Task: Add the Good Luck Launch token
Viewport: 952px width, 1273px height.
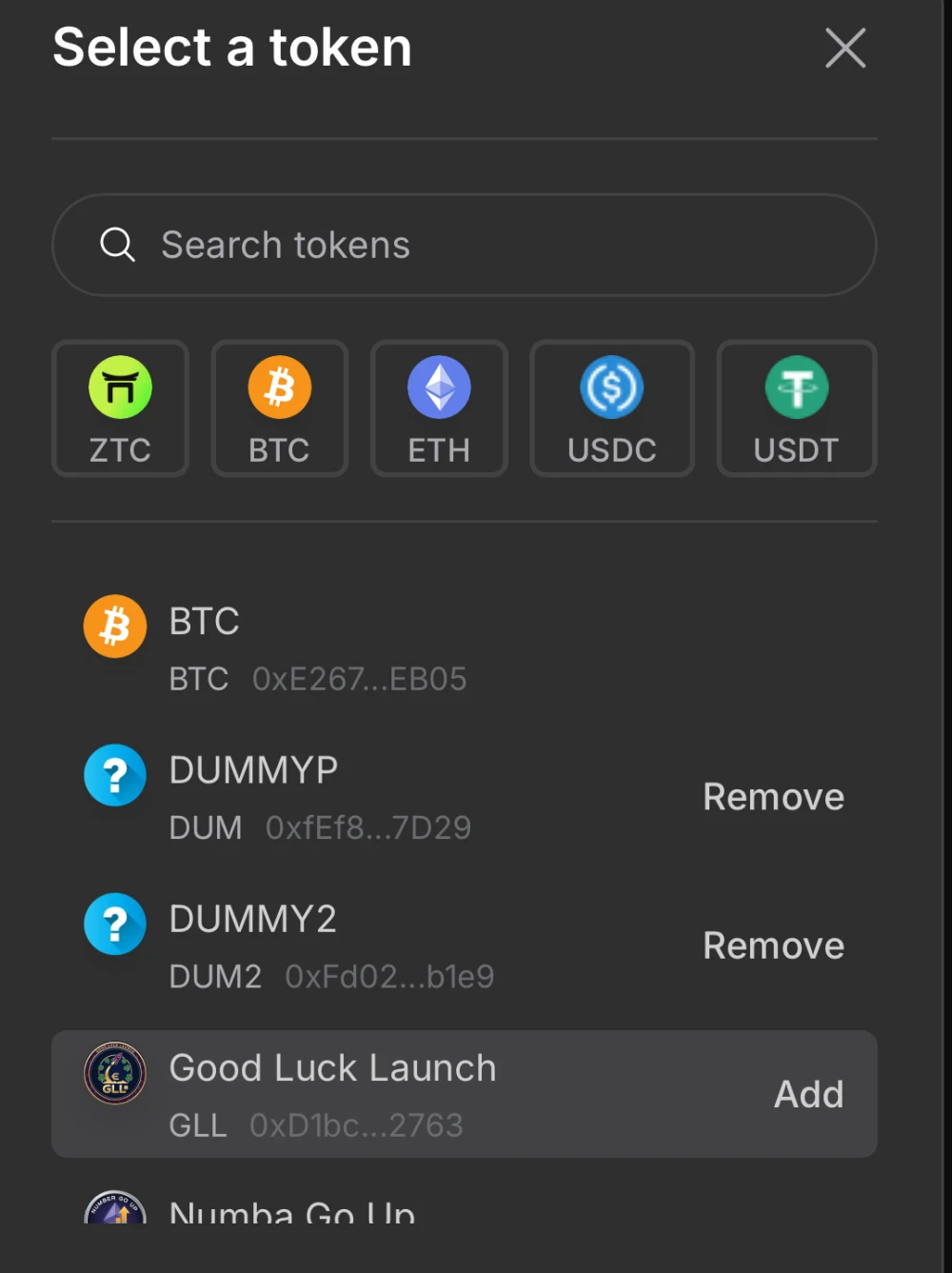Action: [x=808, y=1094]
